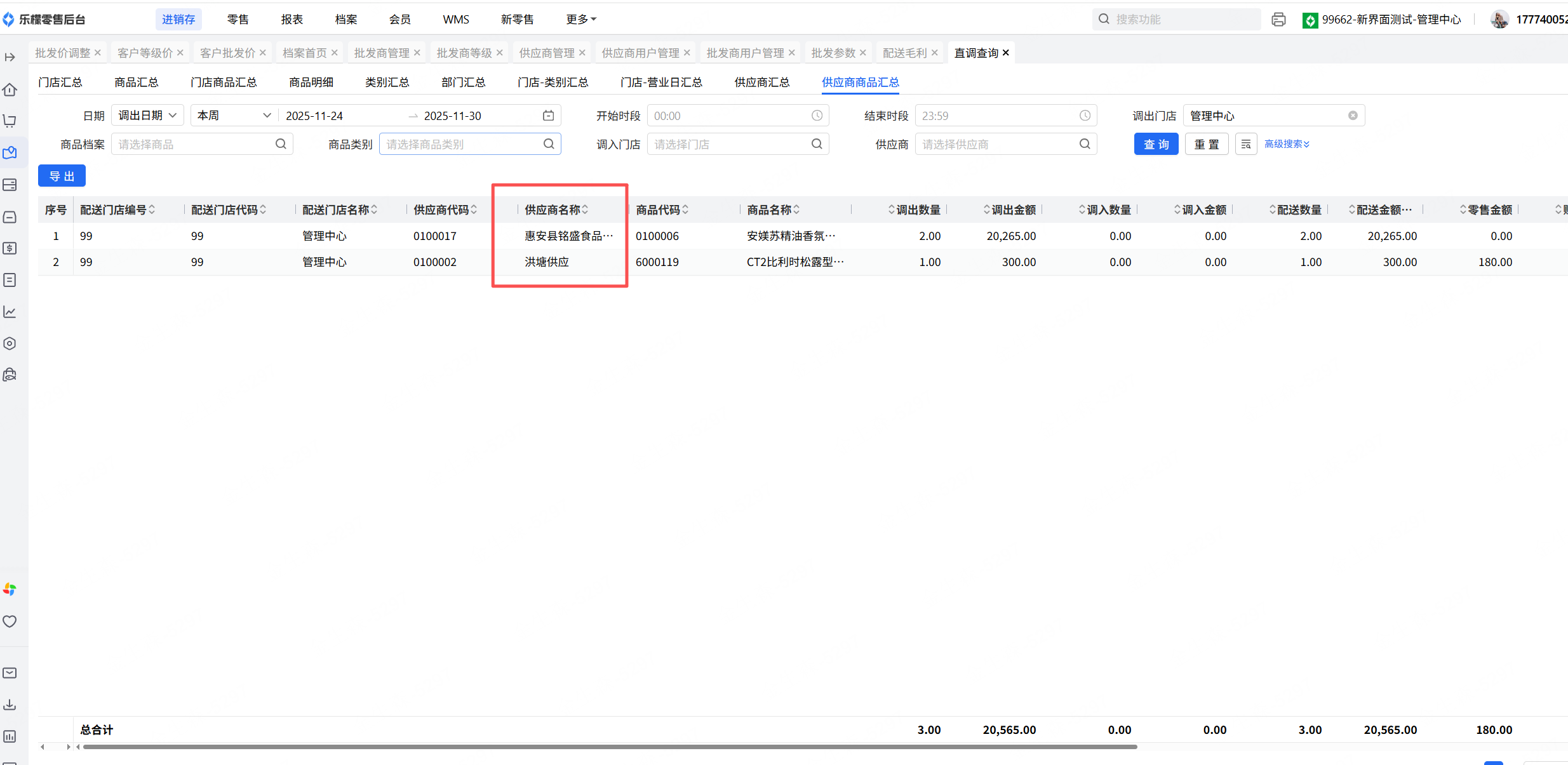Click the download icon in left sidebar
1568x765 pixels.
[x=10, y=705]
